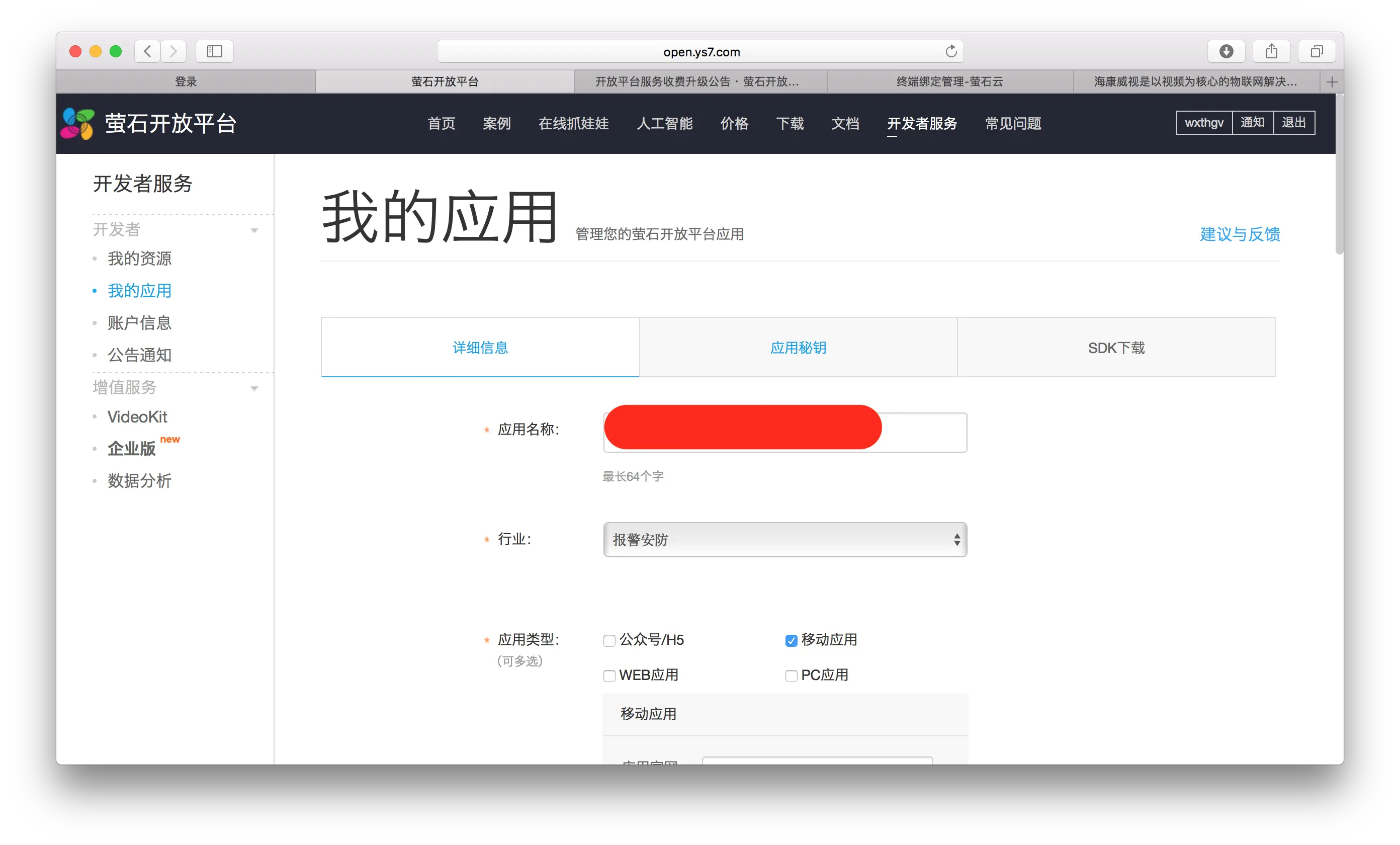Toggle the Safari sidebar icon

[214, 52]
